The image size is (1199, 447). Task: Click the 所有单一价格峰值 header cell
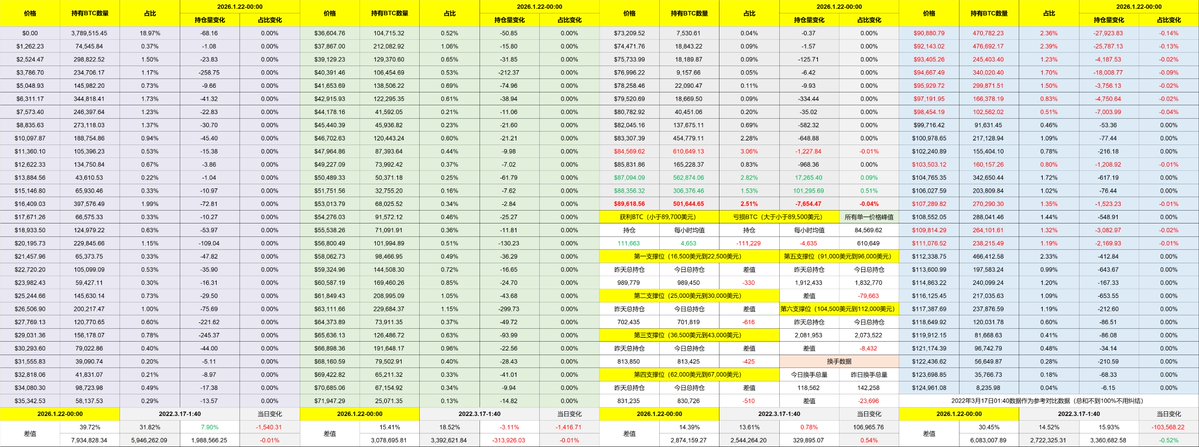pos(868,215)
